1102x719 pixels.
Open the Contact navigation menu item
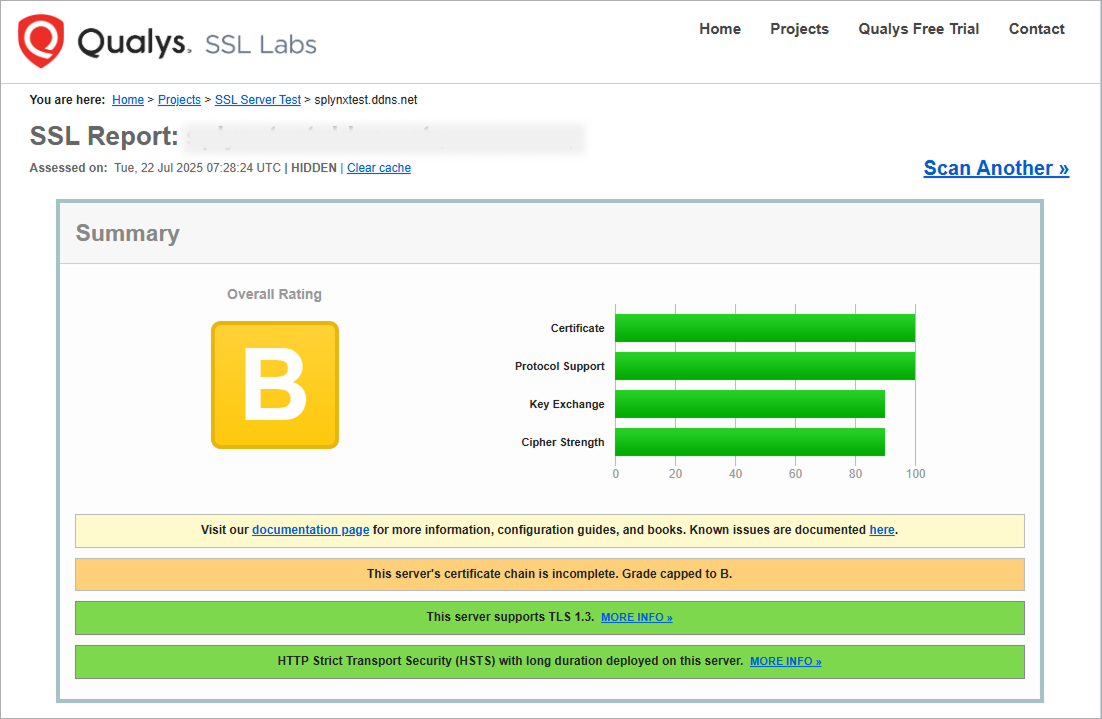point(1037,29)
